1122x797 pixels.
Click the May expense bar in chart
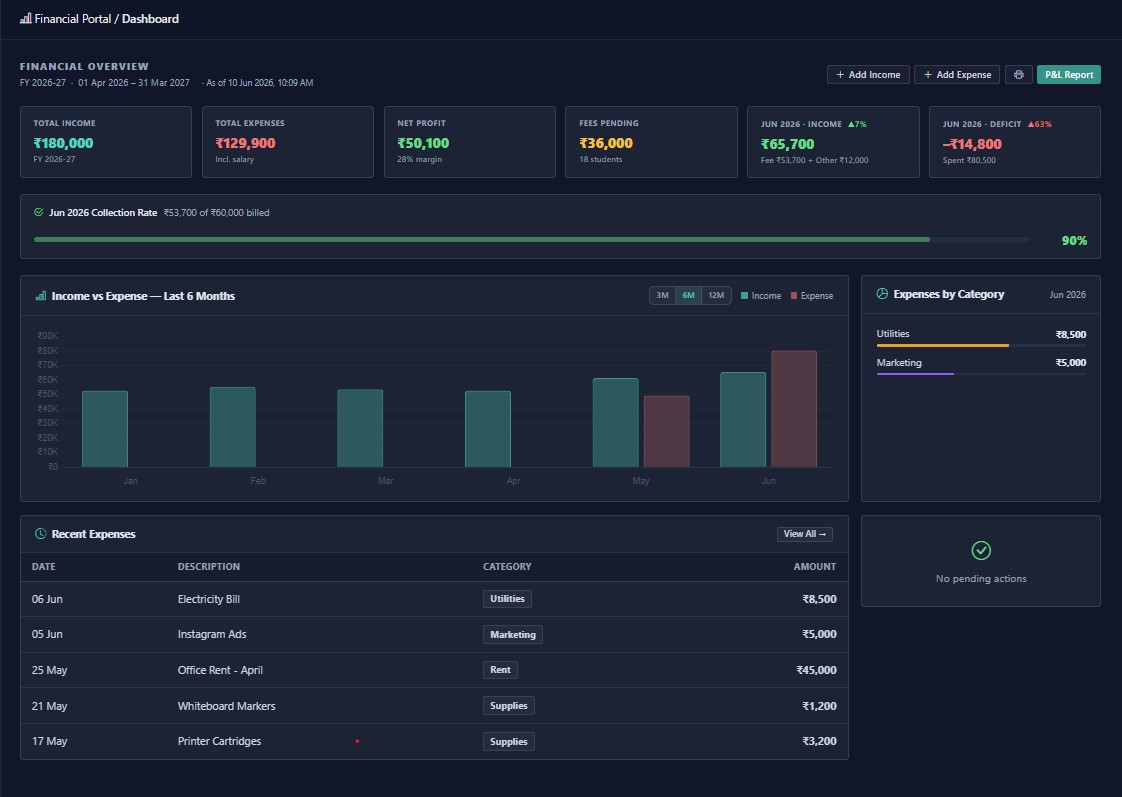click(x=667, y=431)
